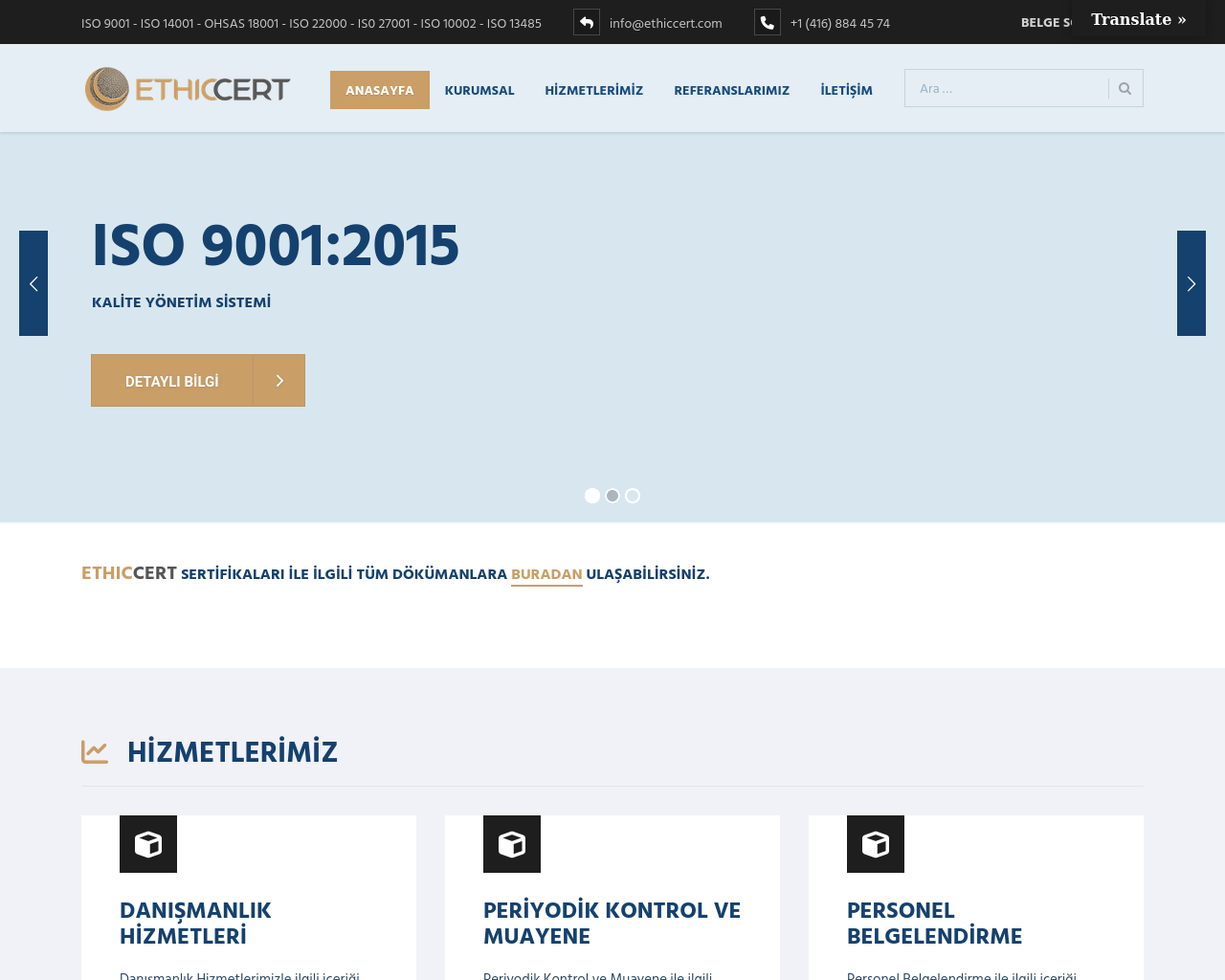The width and height of the screenshot is (1225, 980).
Task: Click the Kalite Yönetim Sistemi subtitle
Action: coord(182,302)
